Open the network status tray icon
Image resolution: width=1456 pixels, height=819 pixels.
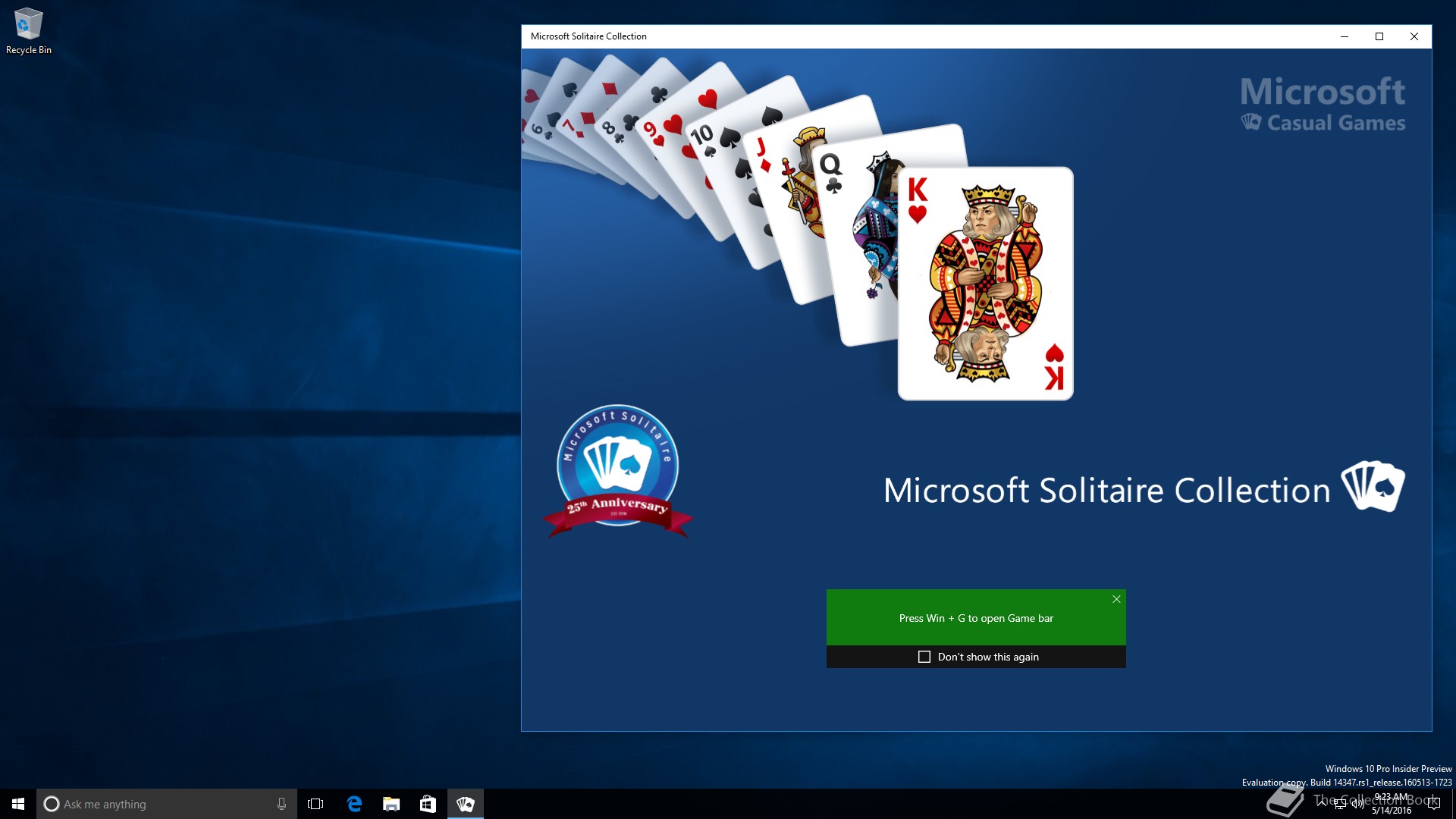point(1340,804)
